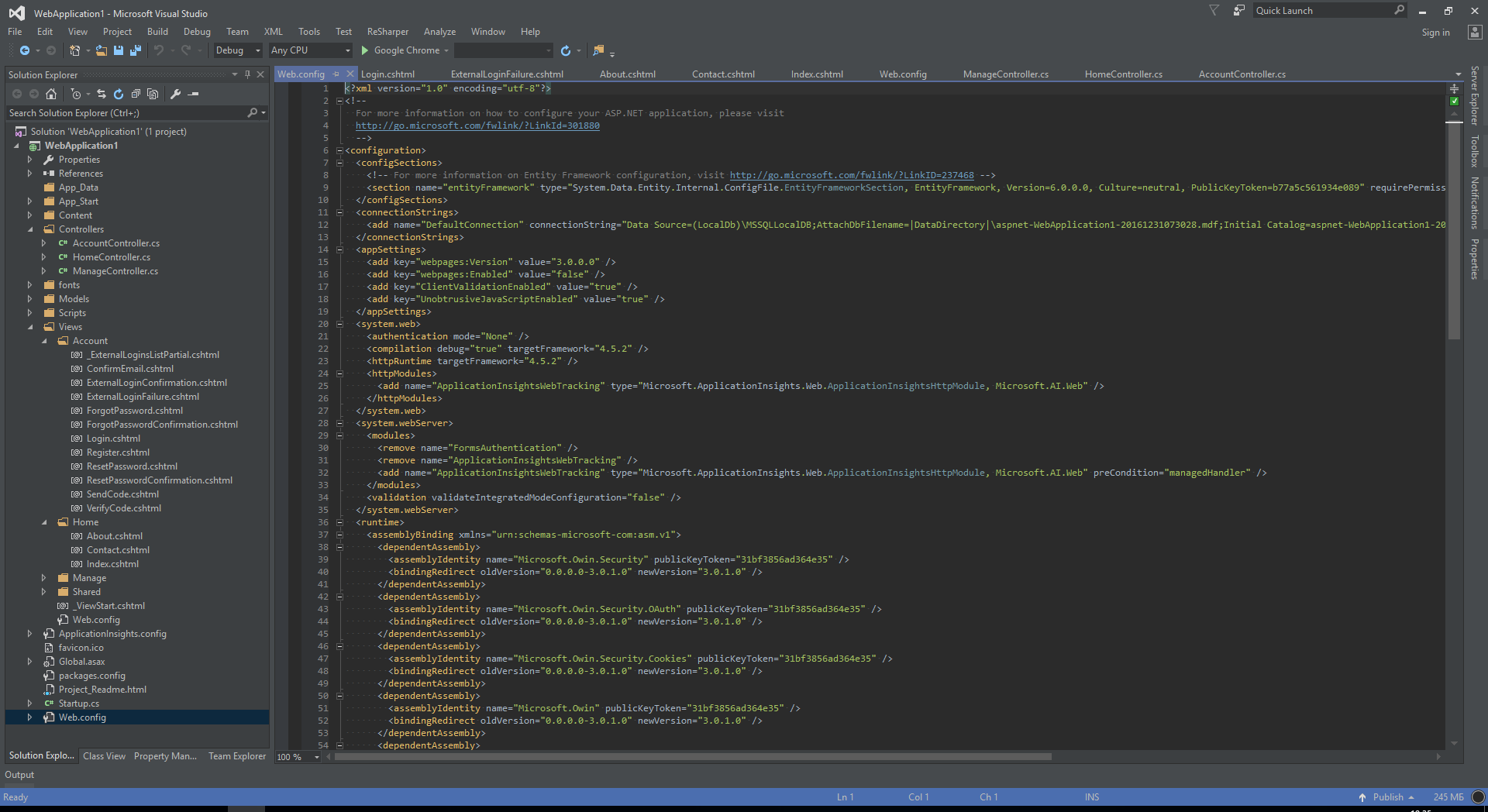This screenshot has height=812, width=1488.
Task: Expand the Manage folder
Action: [44, 578]
